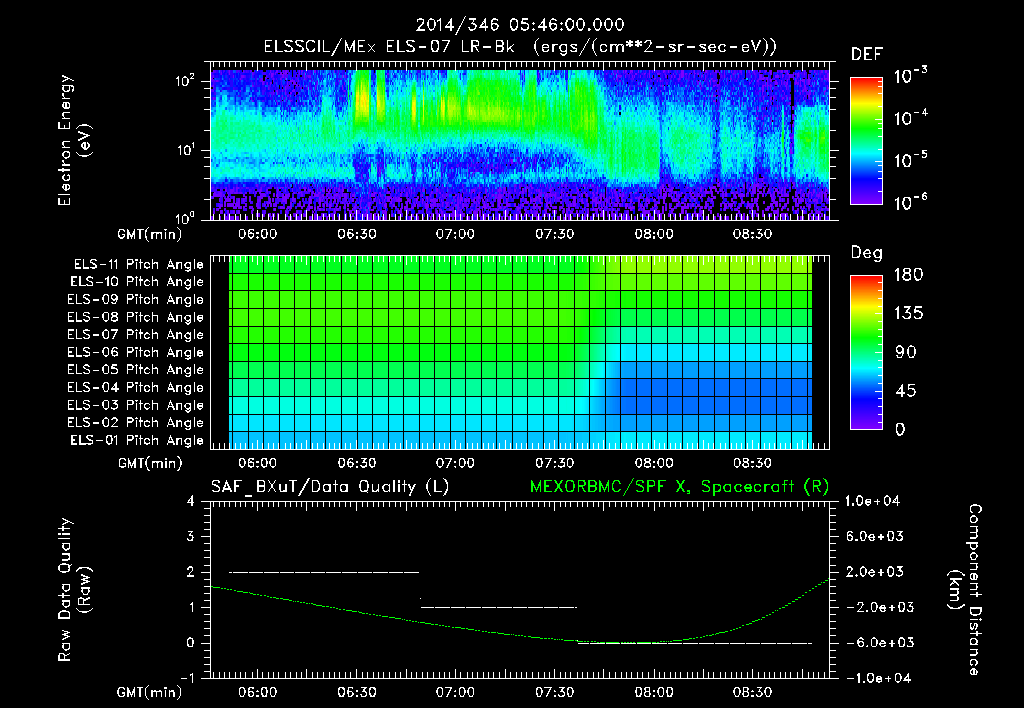
Task: Click the 10^-6 value on DEF scale
Action: (911, 202)
